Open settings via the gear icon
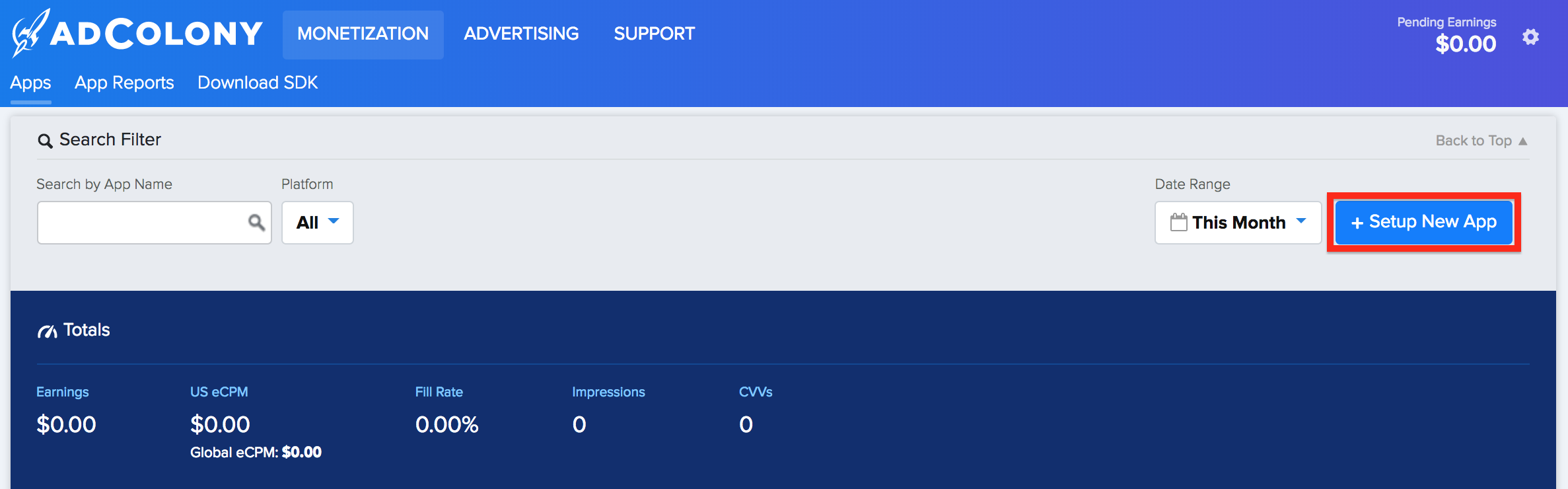 (x=1530, y=37)
